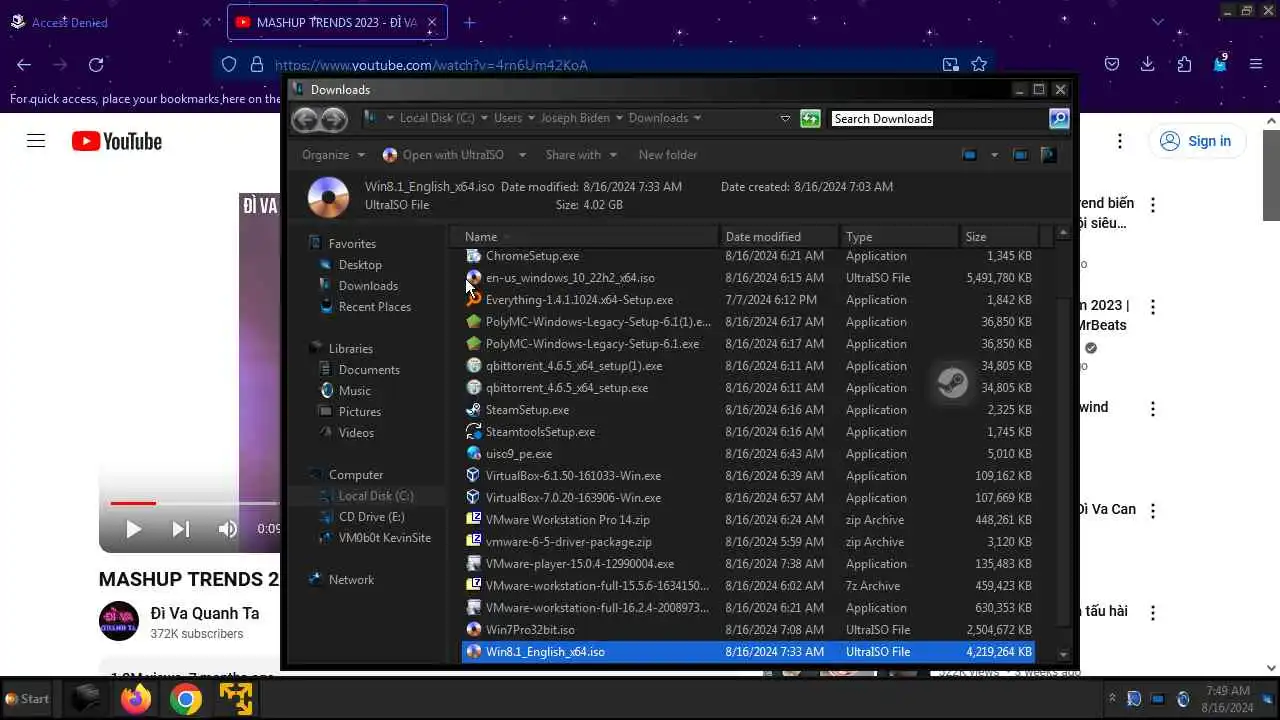Viewport: 1280px width, 720px height.
Task: Click the taskbar clock showing 7:49 AM
Action: 1227,699
